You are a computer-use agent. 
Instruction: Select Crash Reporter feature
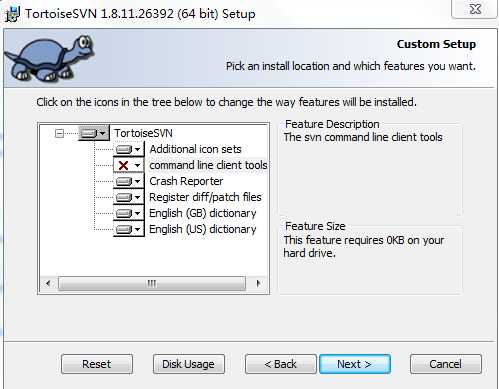pyautogui.click(x=186, y=181)
